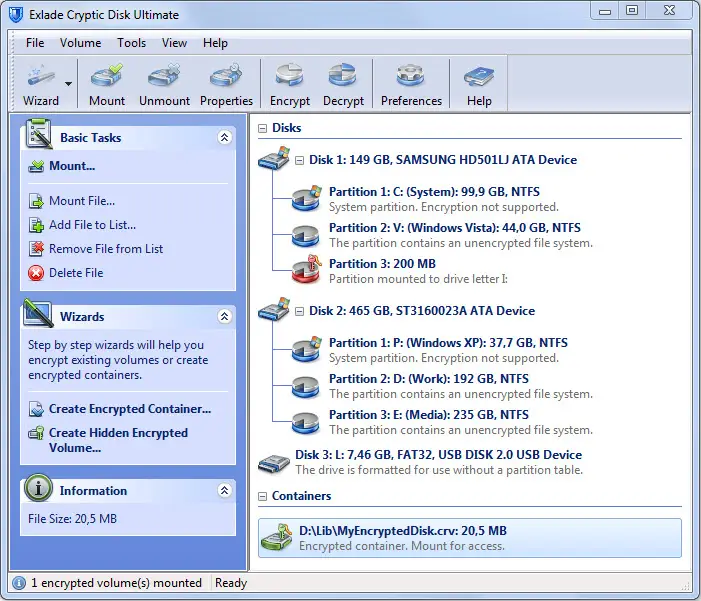Select Disk 3: L: 7,46 GB USB DISK
The width and height of the screenshot is (701, 601).
[x=439, y=462]
